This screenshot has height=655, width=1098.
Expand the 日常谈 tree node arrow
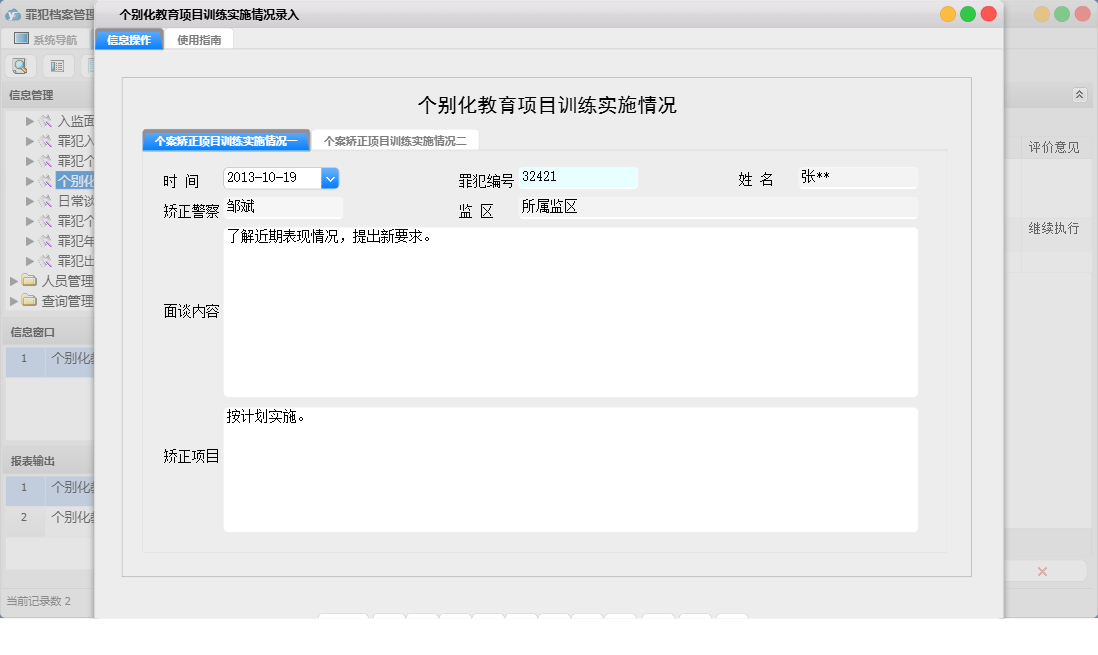[x=30, y=201]
